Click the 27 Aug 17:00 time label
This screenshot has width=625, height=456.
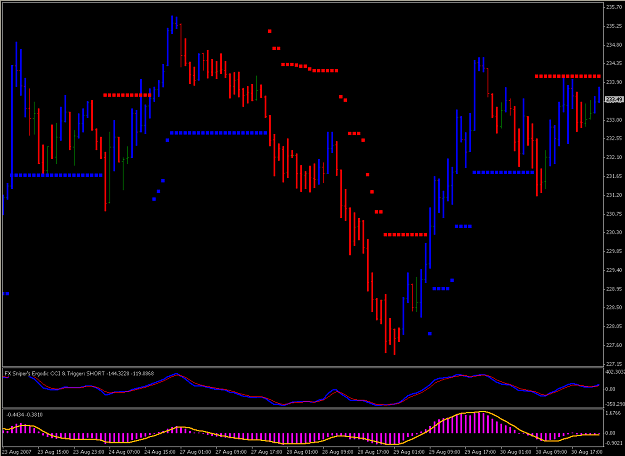click(x=266, y=452)
